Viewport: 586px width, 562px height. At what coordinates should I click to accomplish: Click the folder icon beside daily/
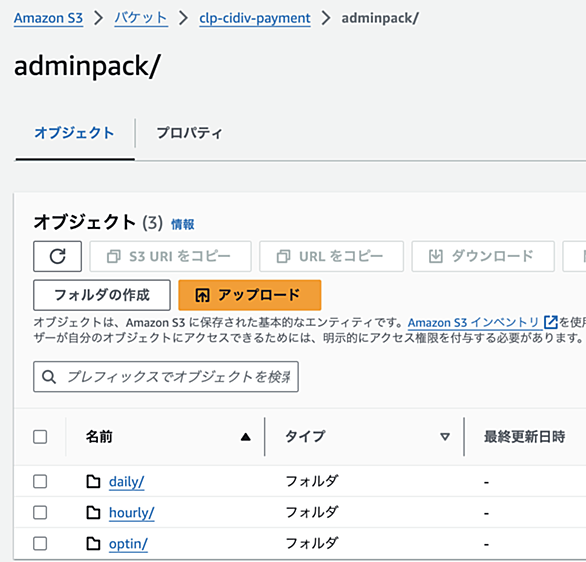coord(93,481)
